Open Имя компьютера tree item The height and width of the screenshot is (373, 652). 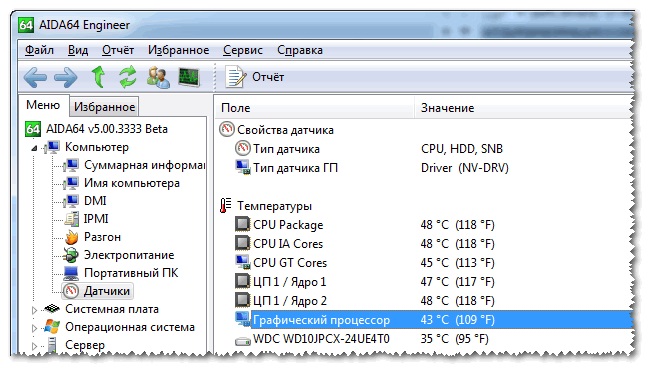click(132, 183)
